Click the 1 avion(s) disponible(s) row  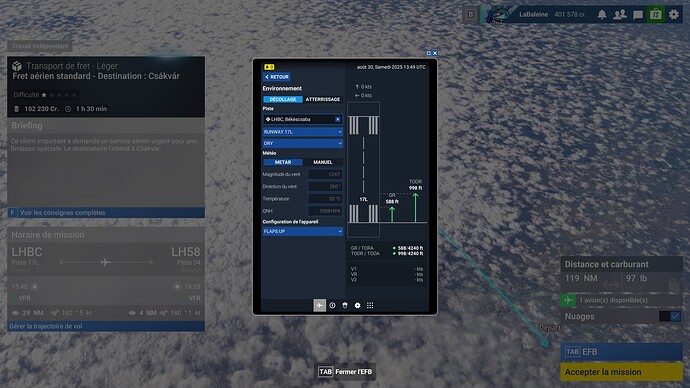point(621,300)
